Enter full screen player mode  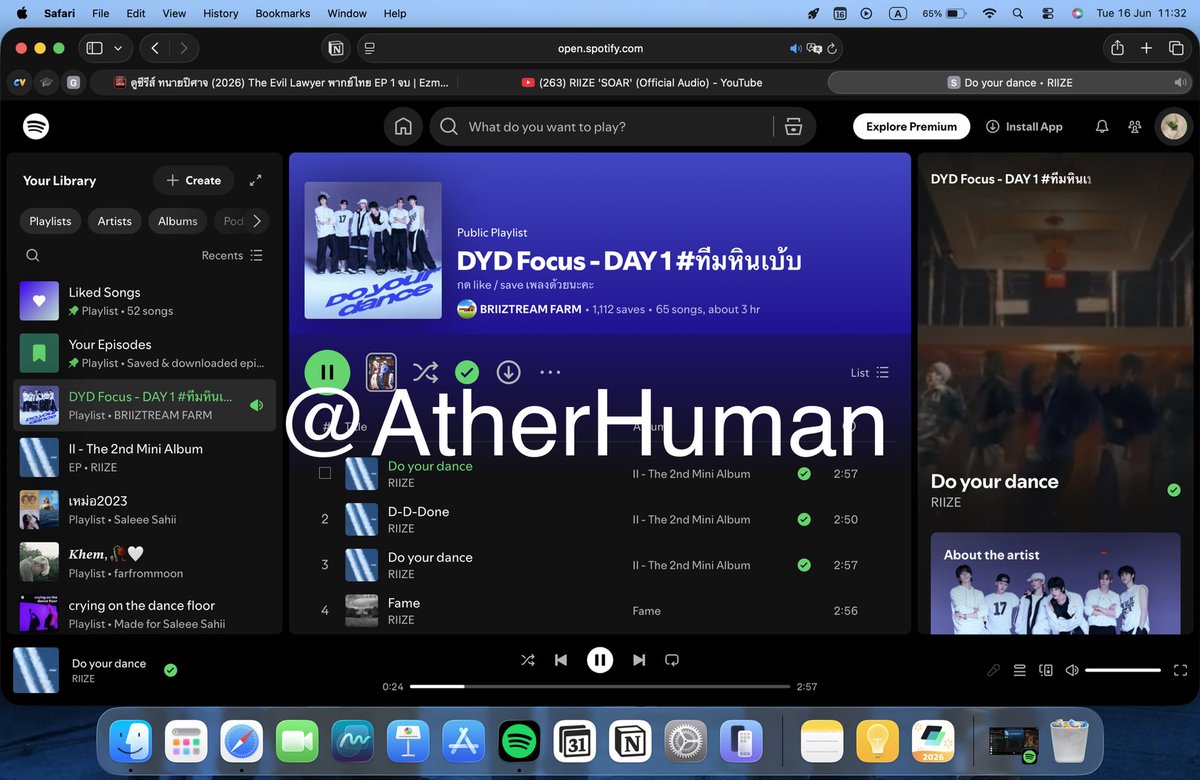(1180, 670)
